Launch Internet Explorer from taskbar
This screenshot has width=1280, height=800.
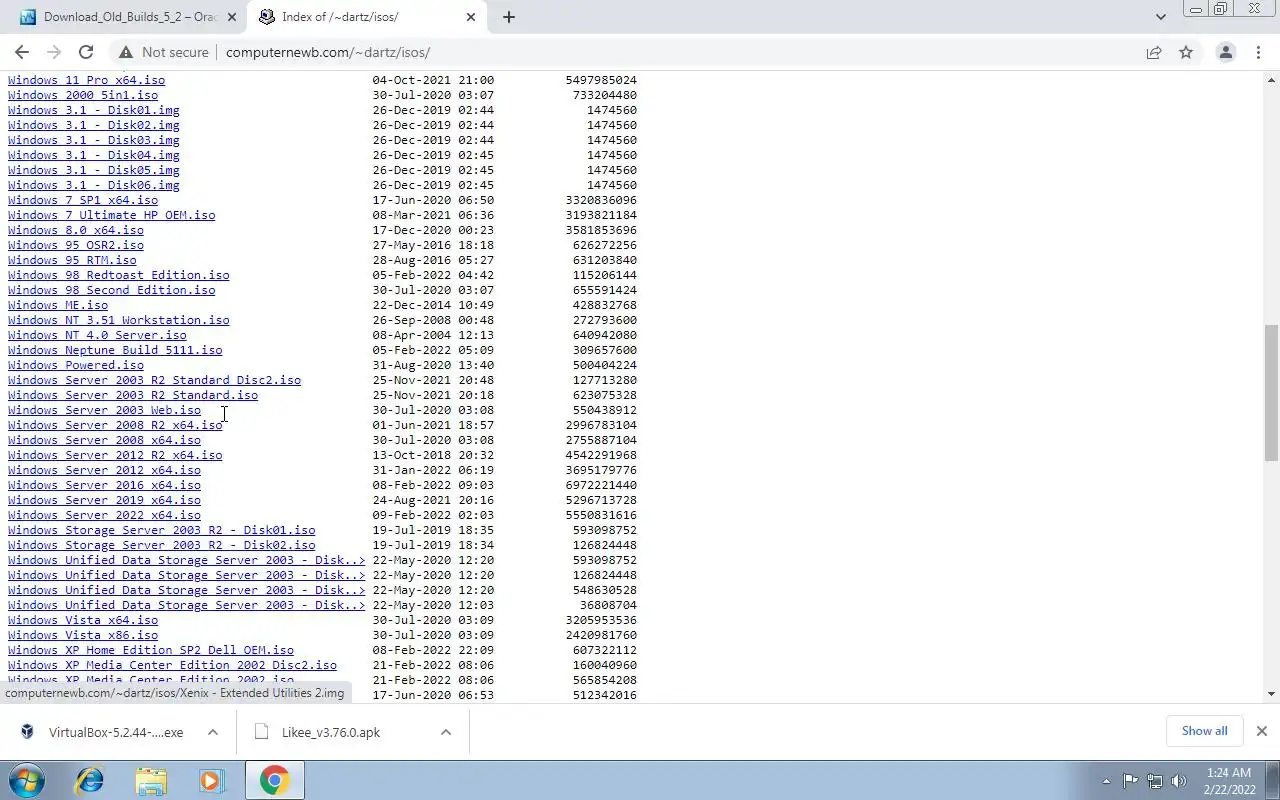90,780
